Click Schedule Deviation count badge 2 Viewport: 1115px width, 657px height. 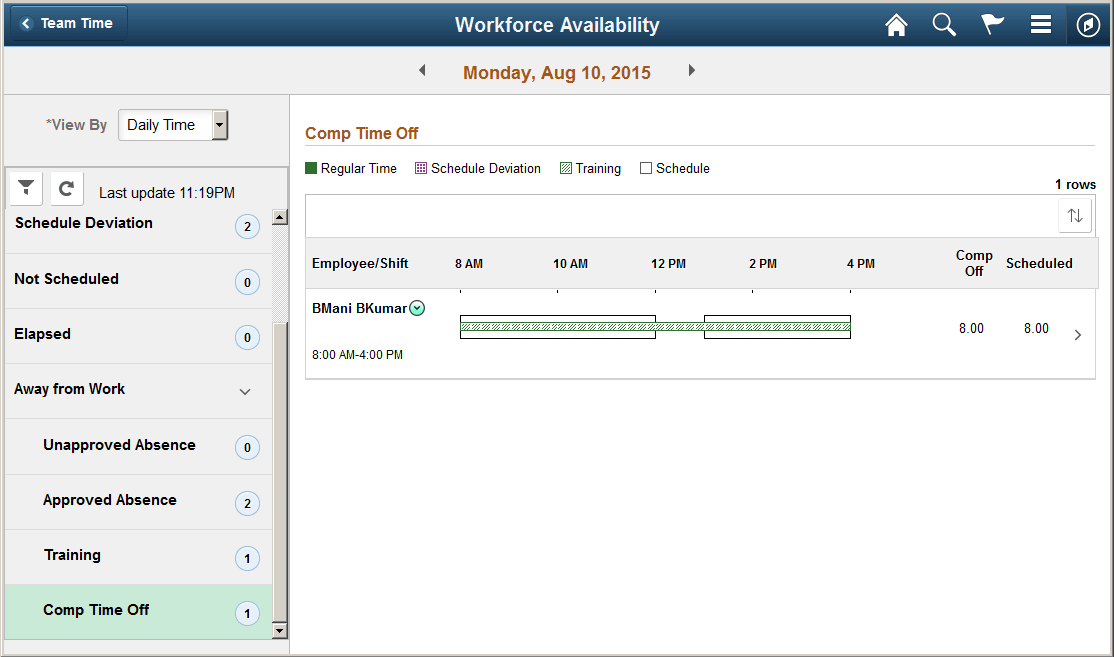pyautogui.click(x=247, y=227)
